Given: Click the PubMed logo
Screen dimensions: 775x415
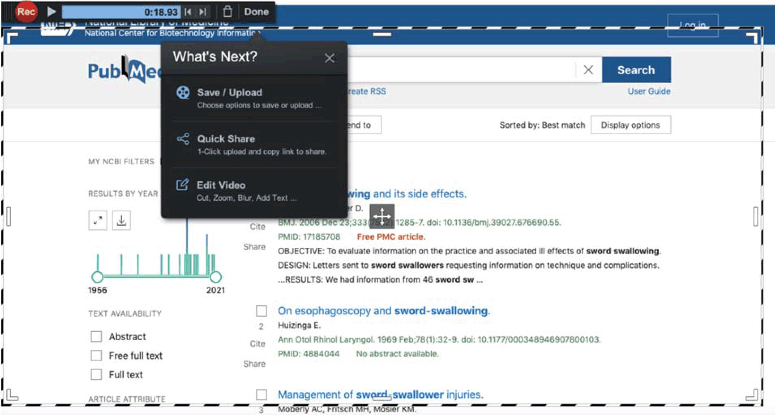Looking at the screenshot, I should [x=125, y=71].
